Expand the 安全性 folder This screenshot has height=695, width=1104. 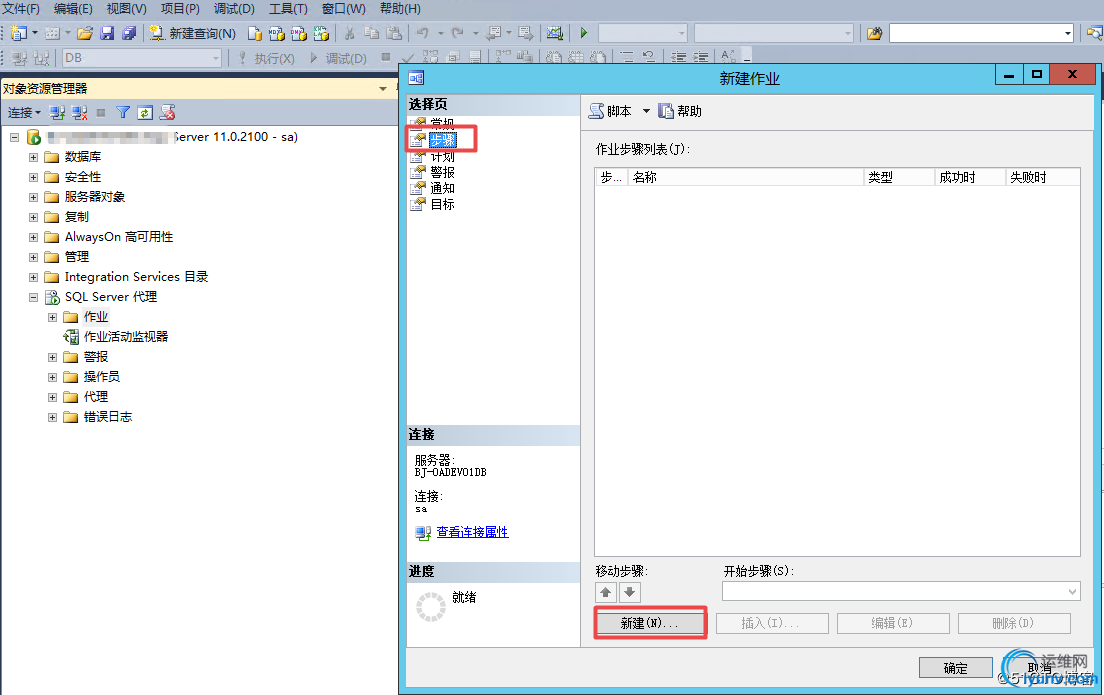pyautogui.click(x=33, y=177)
